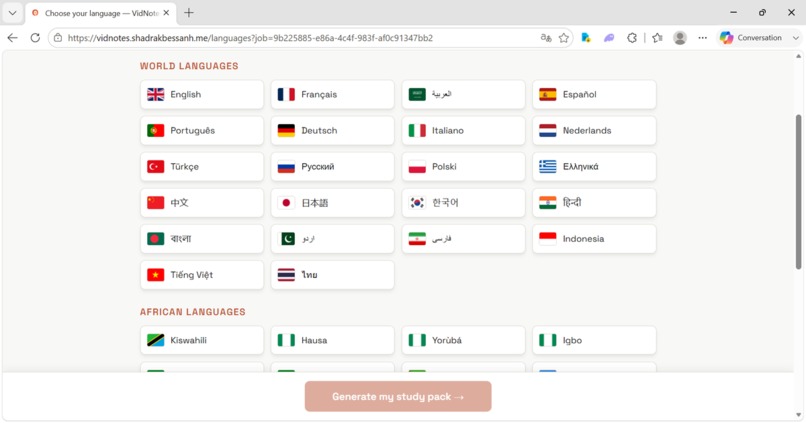Choose Yorùbá language card

point(463,340)
